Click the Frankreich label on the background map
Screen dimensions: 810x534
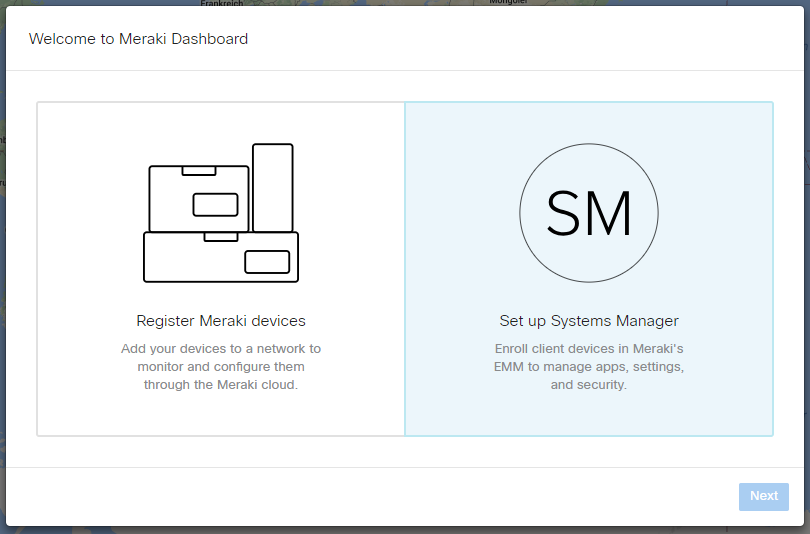tap(222, 3)
